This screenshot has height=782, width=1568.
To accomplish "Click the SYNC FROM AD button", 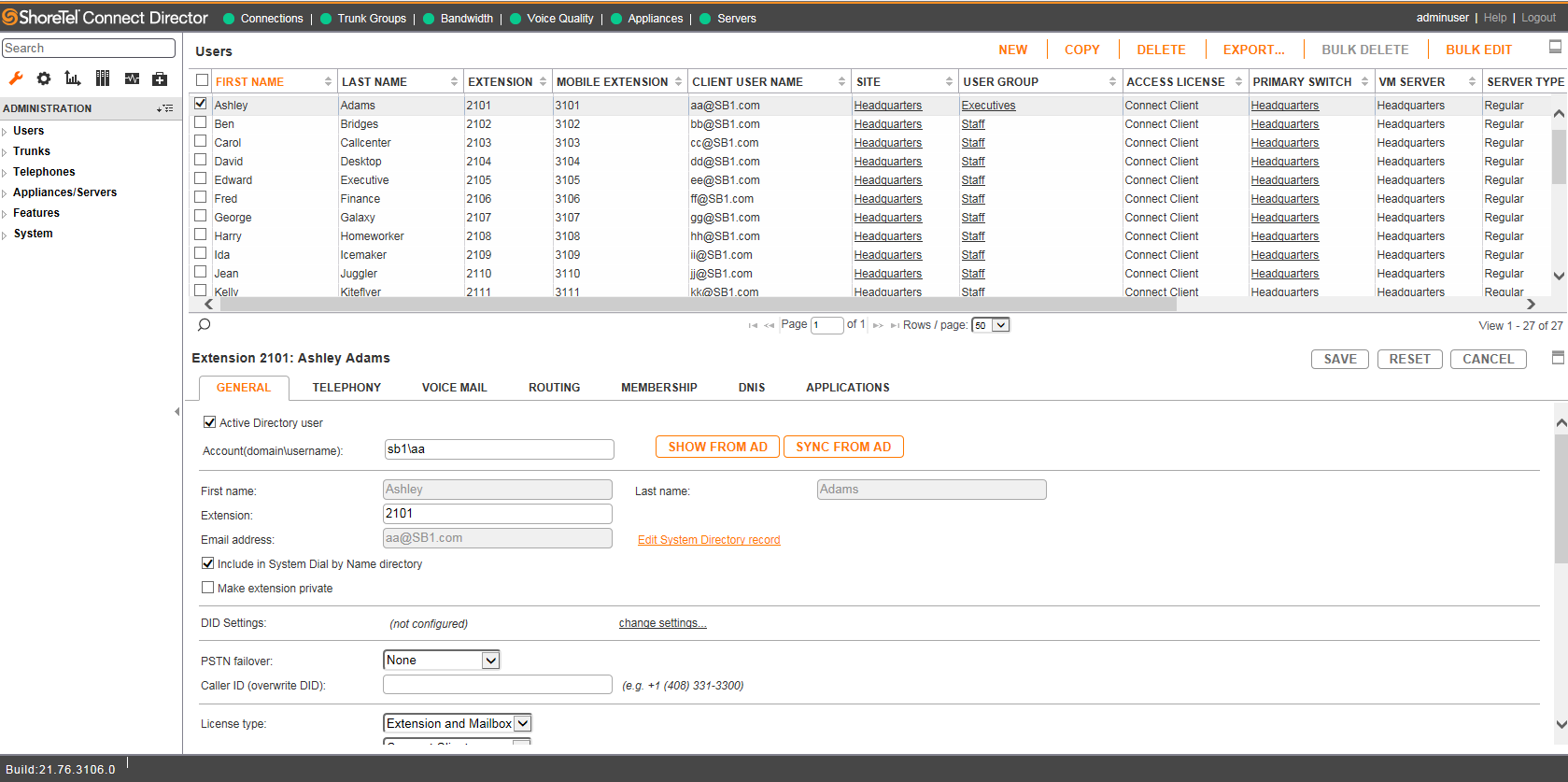I will [843, 447].
